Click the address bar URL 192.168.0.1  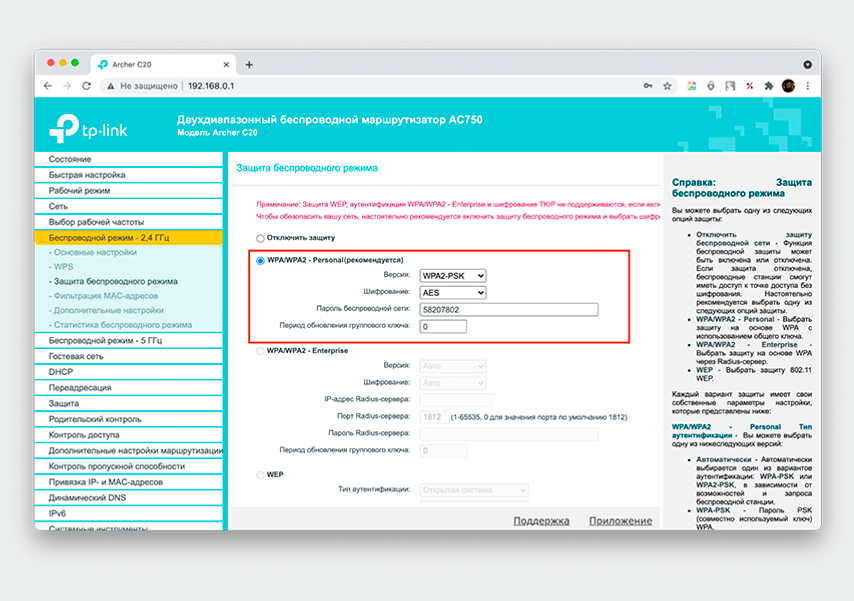pos(211,86)
